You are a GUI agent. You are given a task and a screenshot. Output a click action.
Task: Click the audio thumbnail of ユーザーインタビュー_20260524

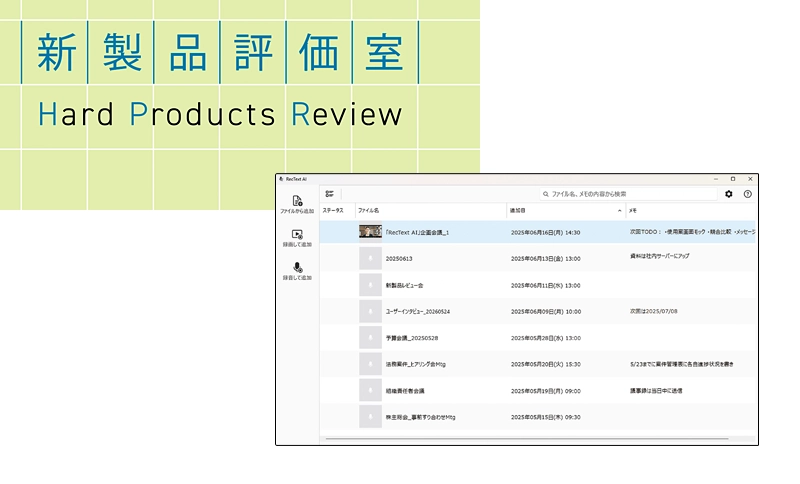pos(370,311)
